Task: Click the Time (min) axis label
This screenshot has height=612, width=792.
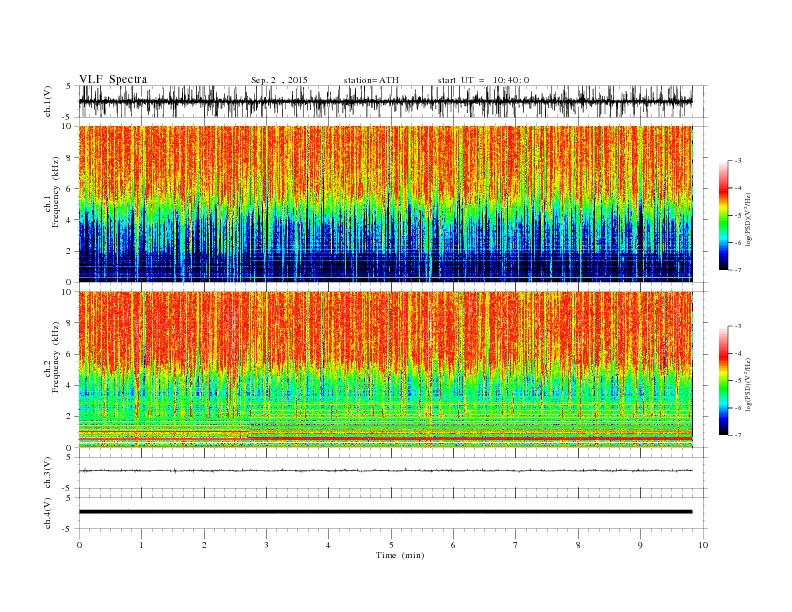Action: 400,555
